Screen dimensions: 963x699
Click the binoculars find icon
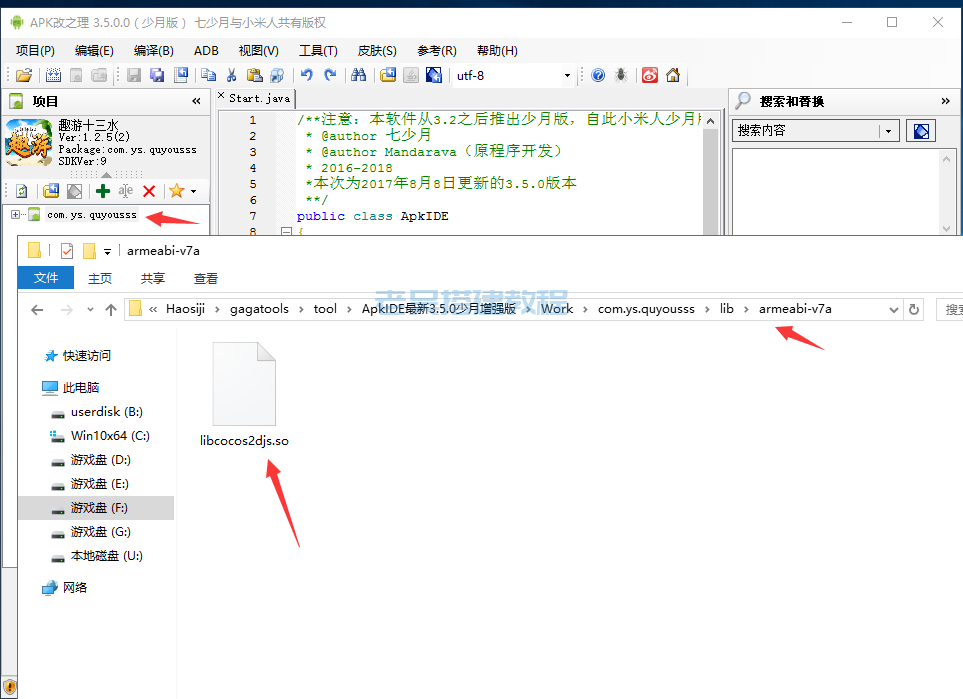(359, 75)
